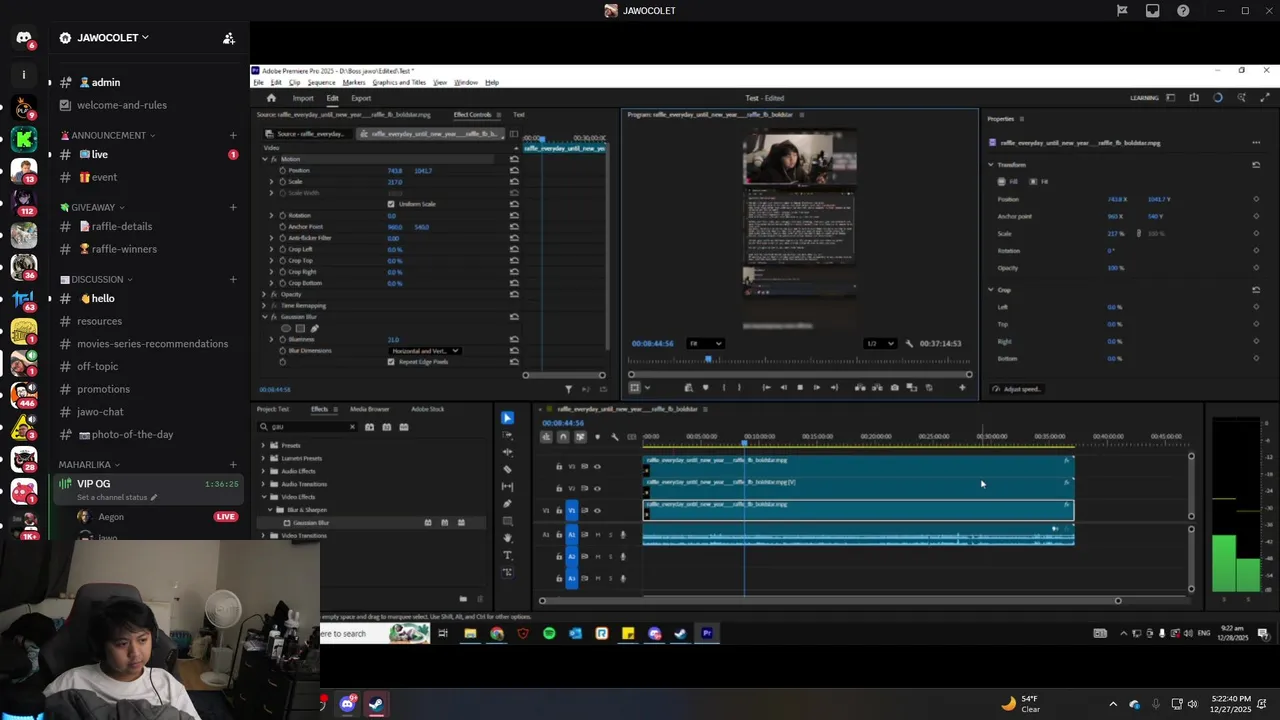
Task: Open the Sequence menu in Premiere
Action: pos(321,82)
